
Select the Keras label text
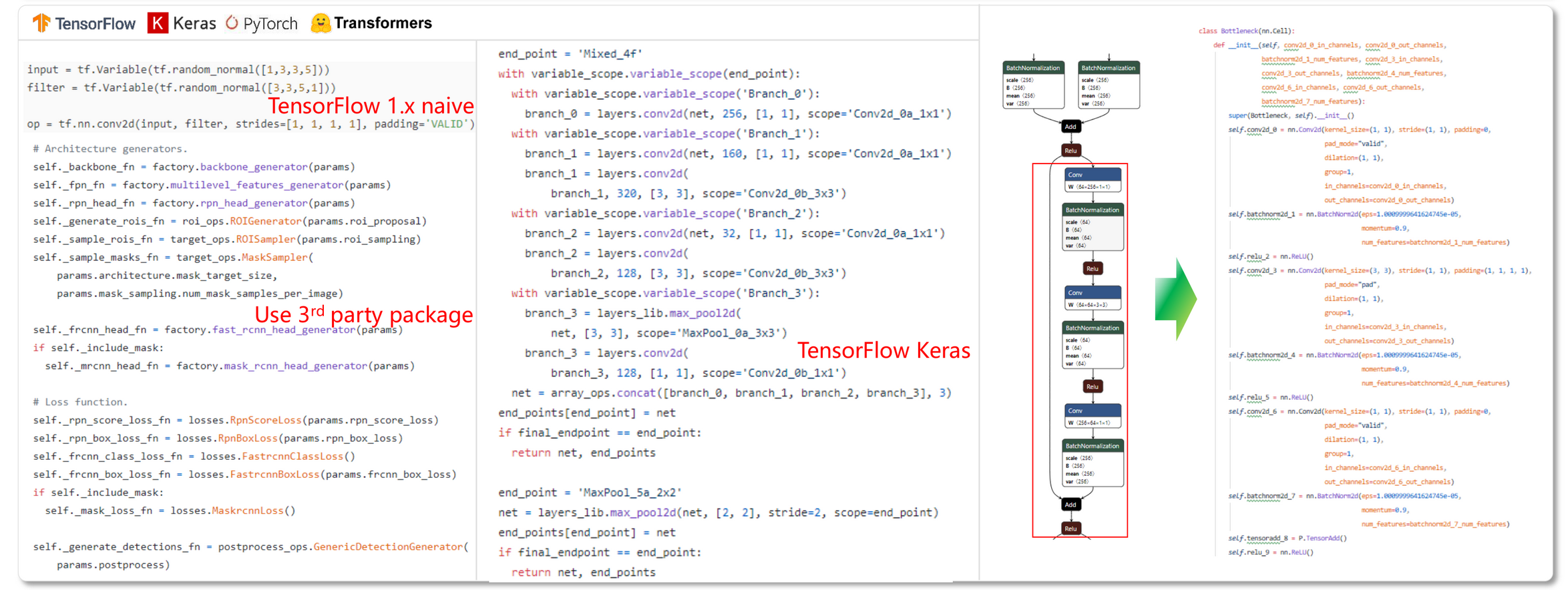(x=194, y=23)
